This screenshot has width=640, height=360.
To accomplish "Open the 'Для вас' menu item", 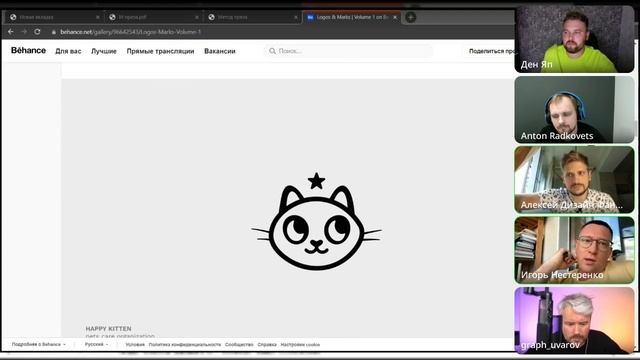I will coord(68,51).
